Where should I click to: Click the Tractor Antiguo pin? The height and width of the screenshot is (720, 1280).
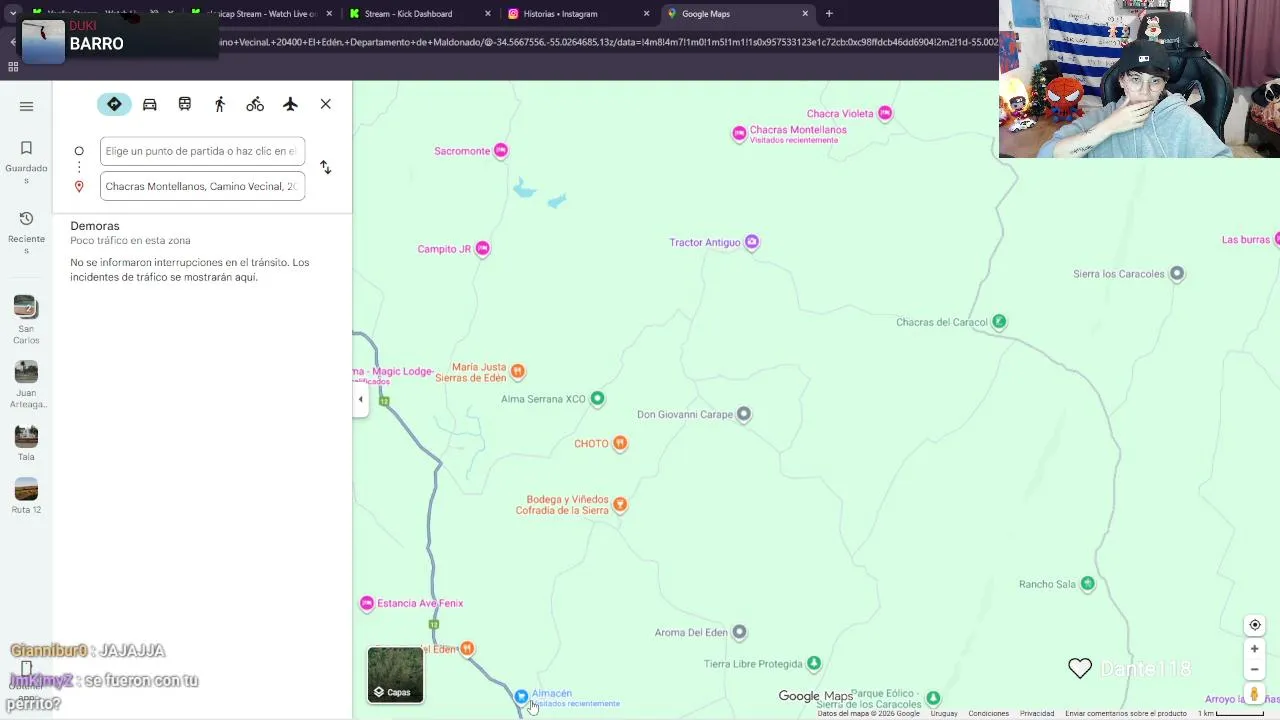pyautogui.click(x=752, y=242)
